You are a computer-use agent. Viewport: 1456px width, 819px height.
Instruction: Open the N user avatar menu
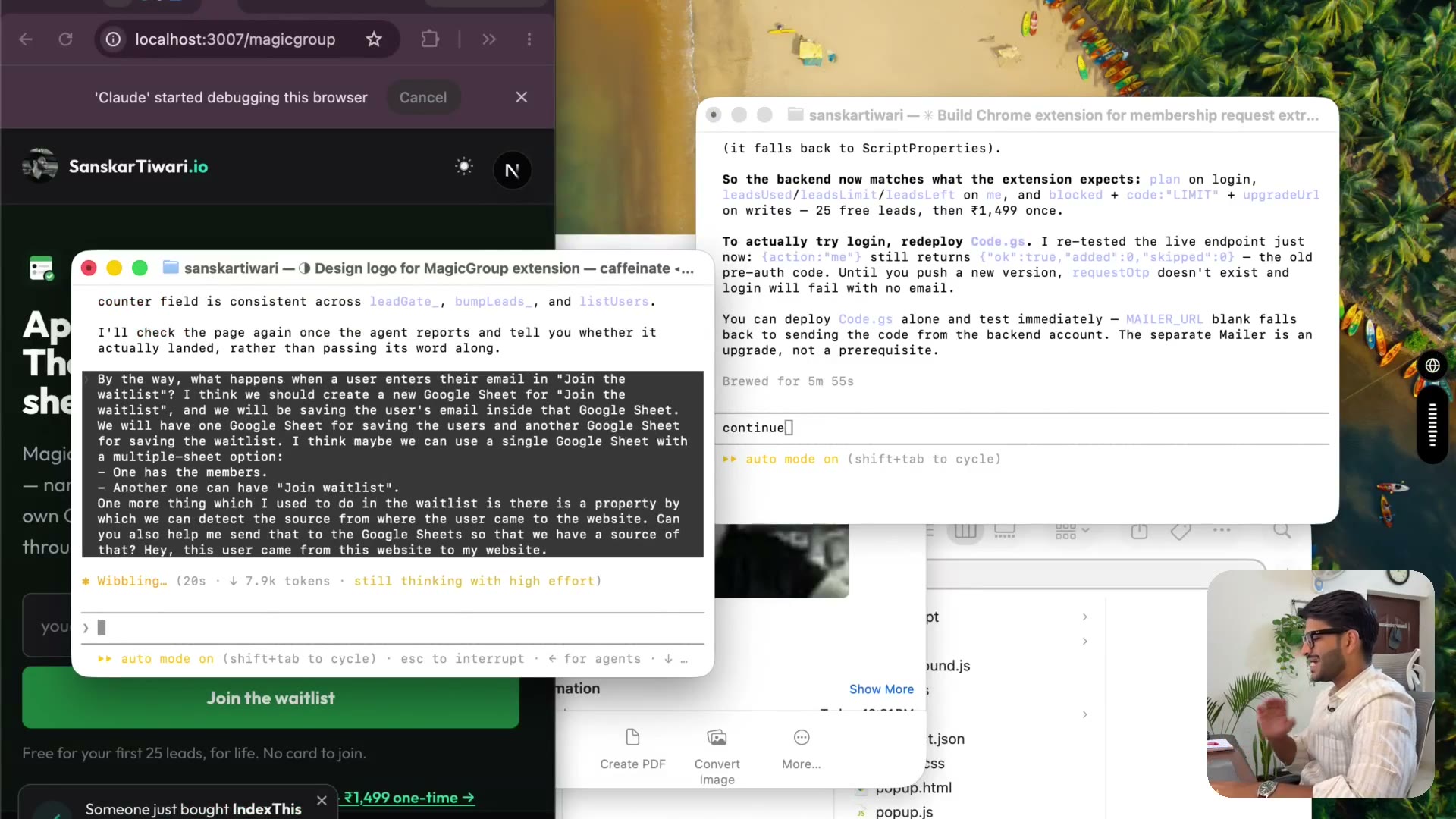[x=513, y=171]
